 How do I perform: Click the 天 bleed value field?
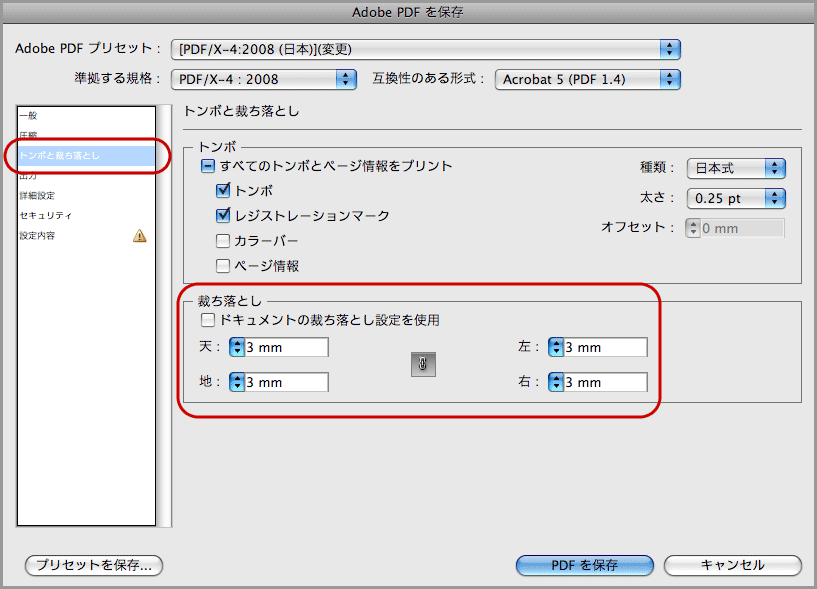pos(287,347)
